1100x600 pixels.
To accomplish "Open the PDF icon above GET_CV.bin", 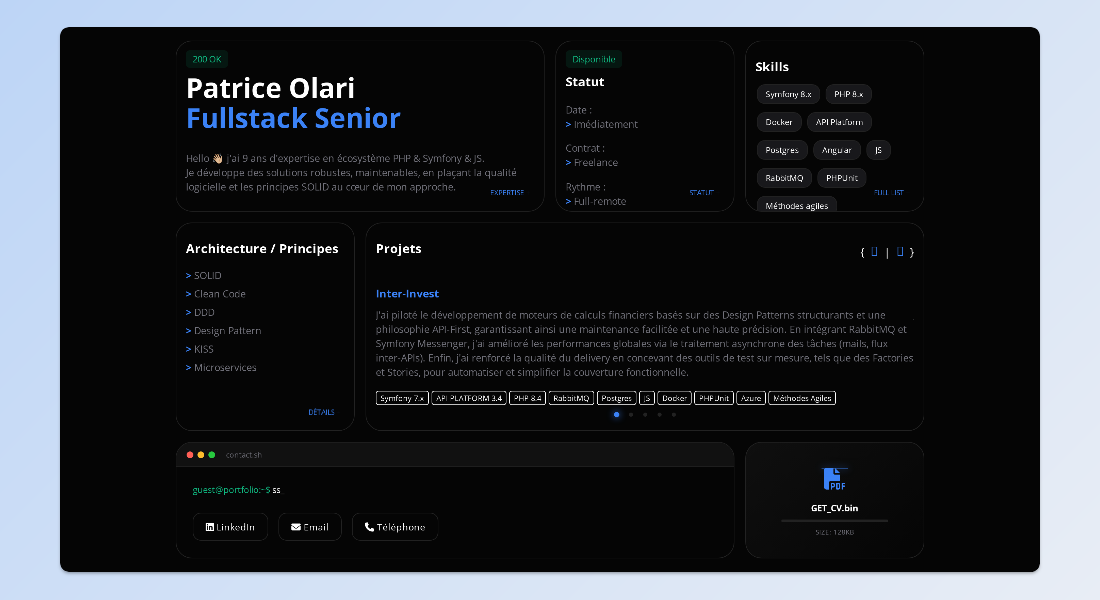I will pyautogui.click(x=834, y=478).
